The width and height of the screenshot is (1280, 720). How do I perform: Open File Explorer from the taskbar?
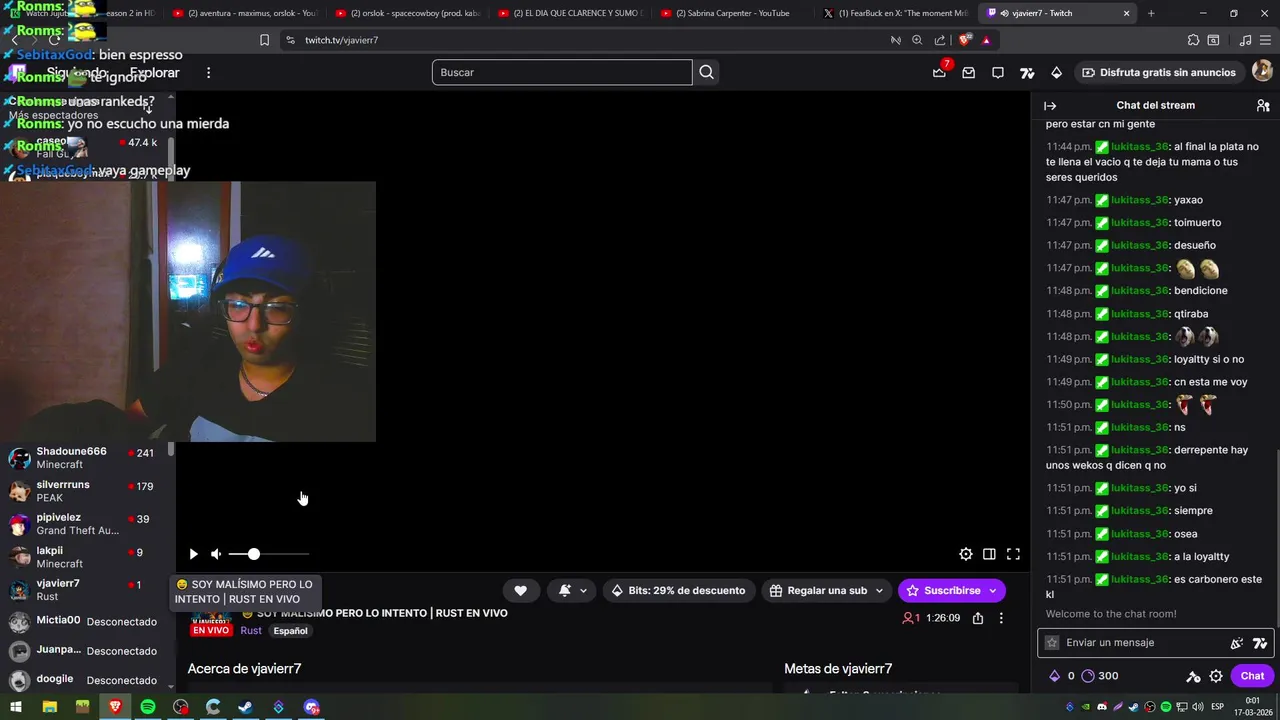49,707
